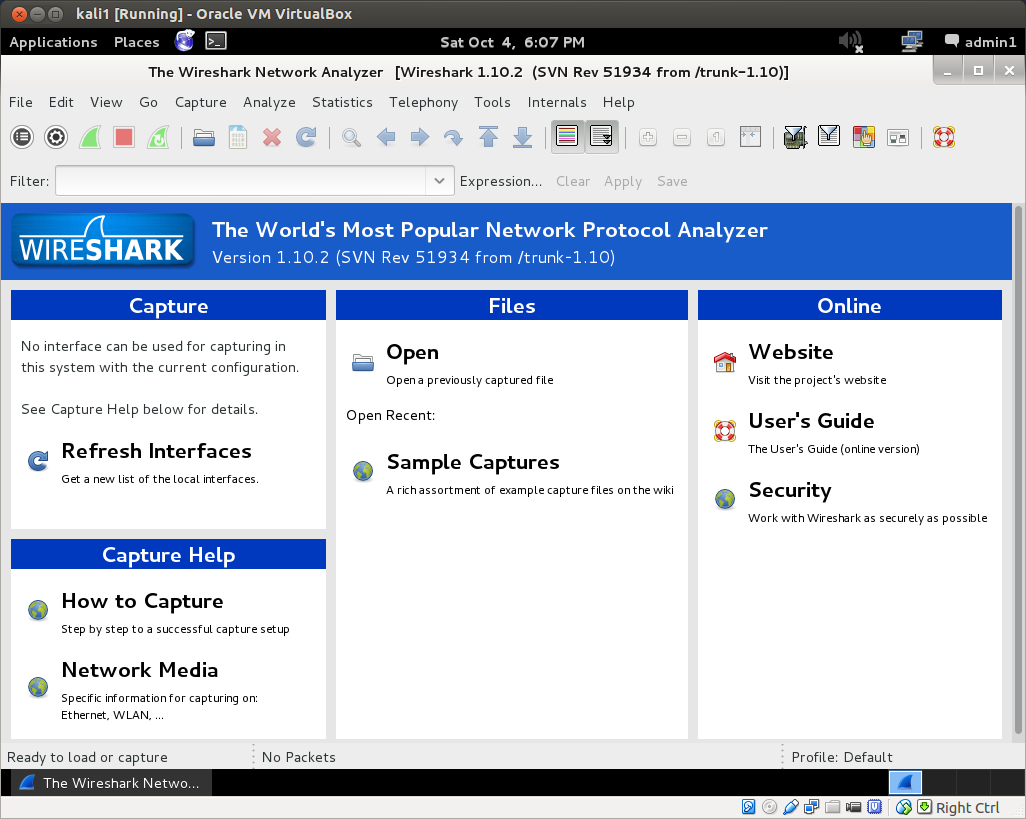Click the muted volume icon in panel
The height and width of the screenshot is (819, 1026).
[851, 42]
